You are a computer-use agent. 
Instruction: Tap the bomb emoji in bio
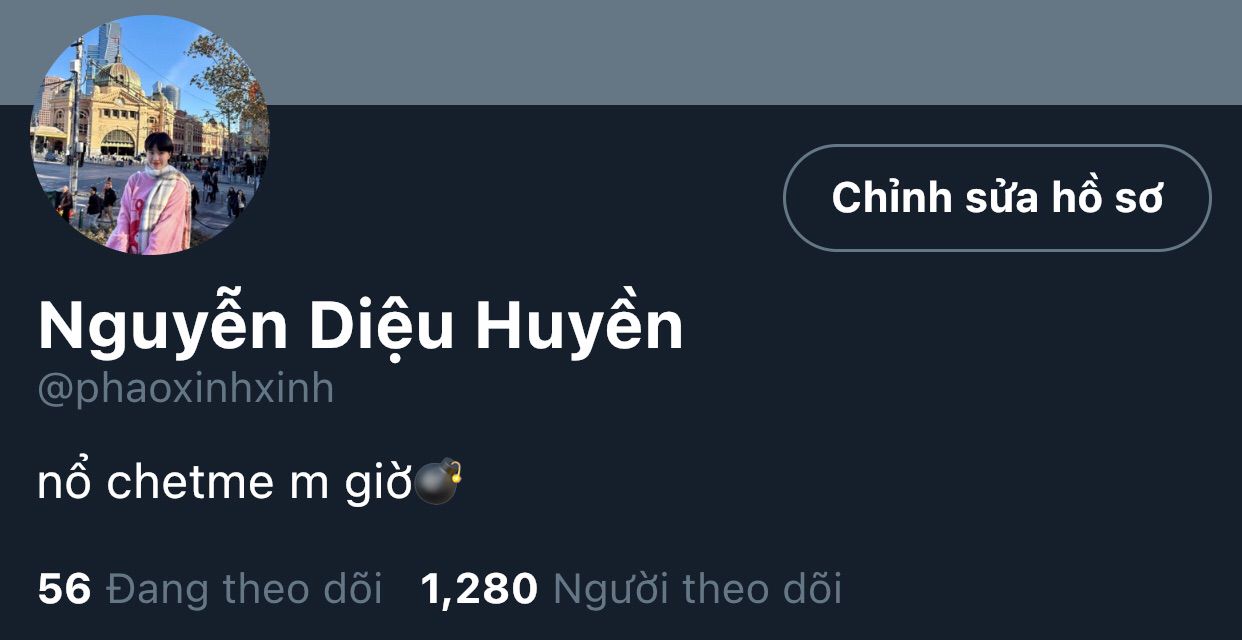tap(438, 481)
